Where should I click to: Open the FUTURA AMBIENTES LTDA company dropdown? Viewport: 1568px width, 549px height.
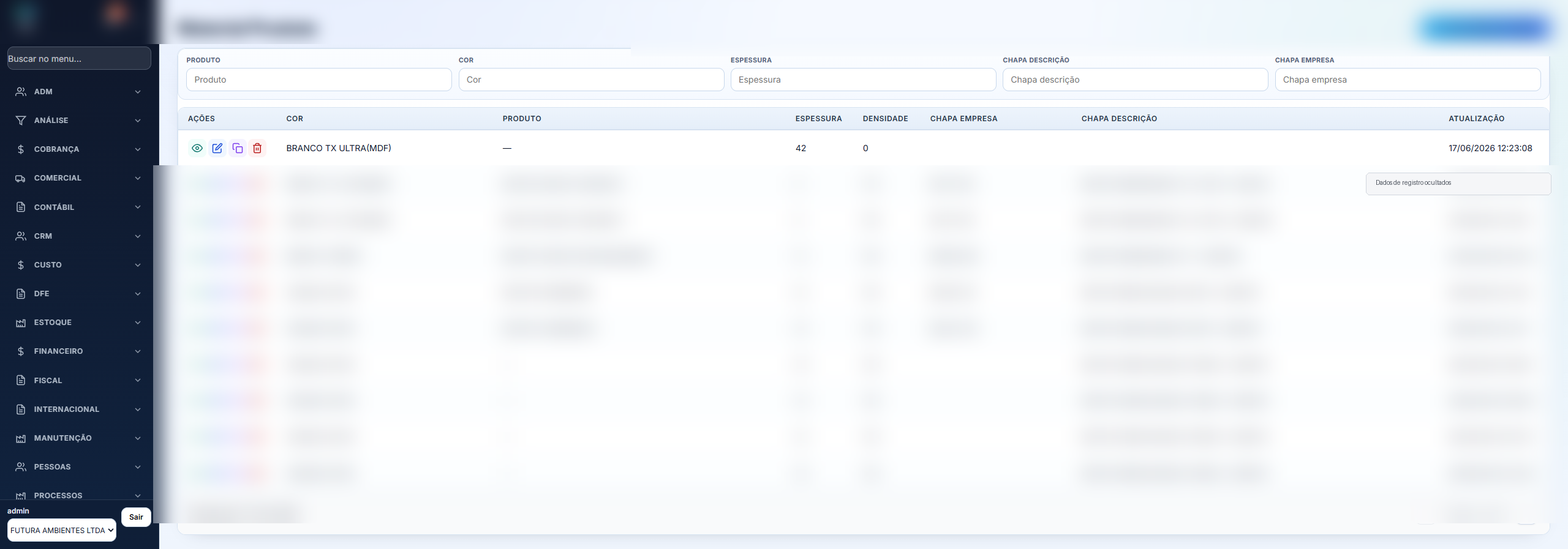coord(62,530)
